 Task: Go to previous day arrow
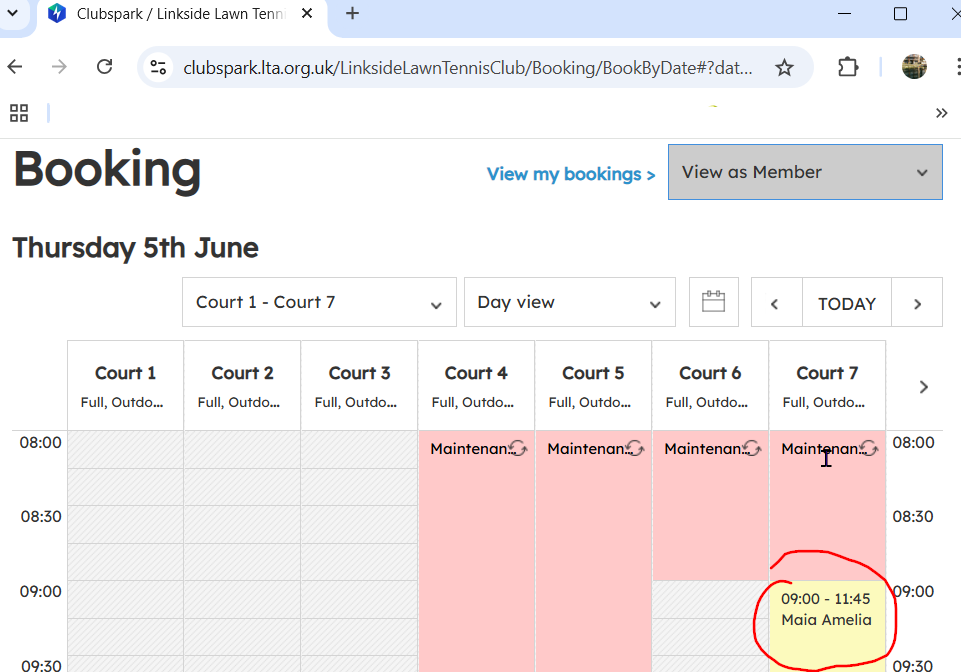coord(776,303)
